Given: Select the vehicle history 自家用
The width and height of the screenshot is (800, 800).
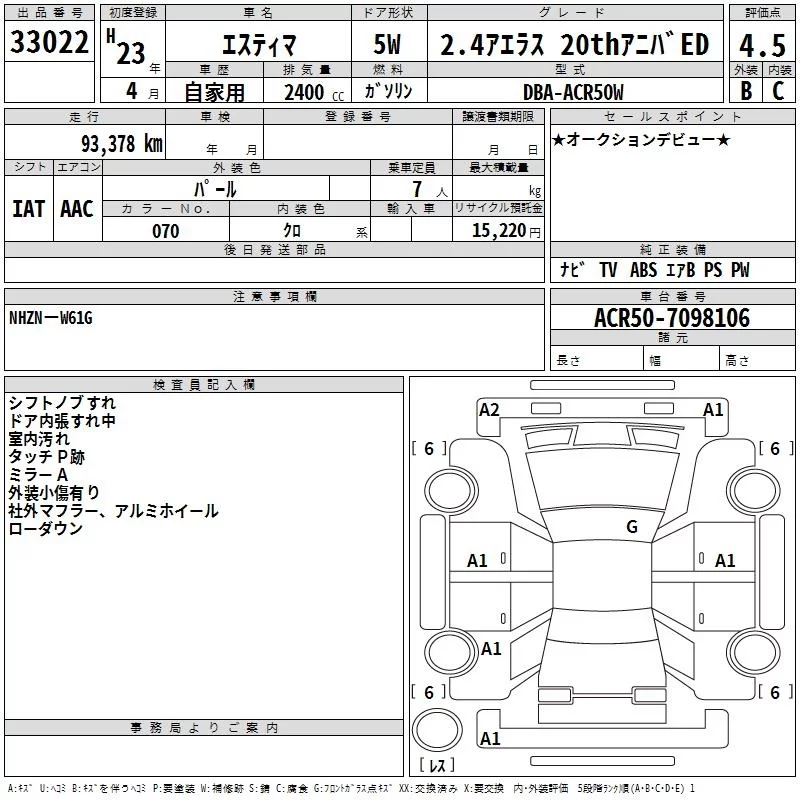Looking at the screenshot, I should point(214,92).
